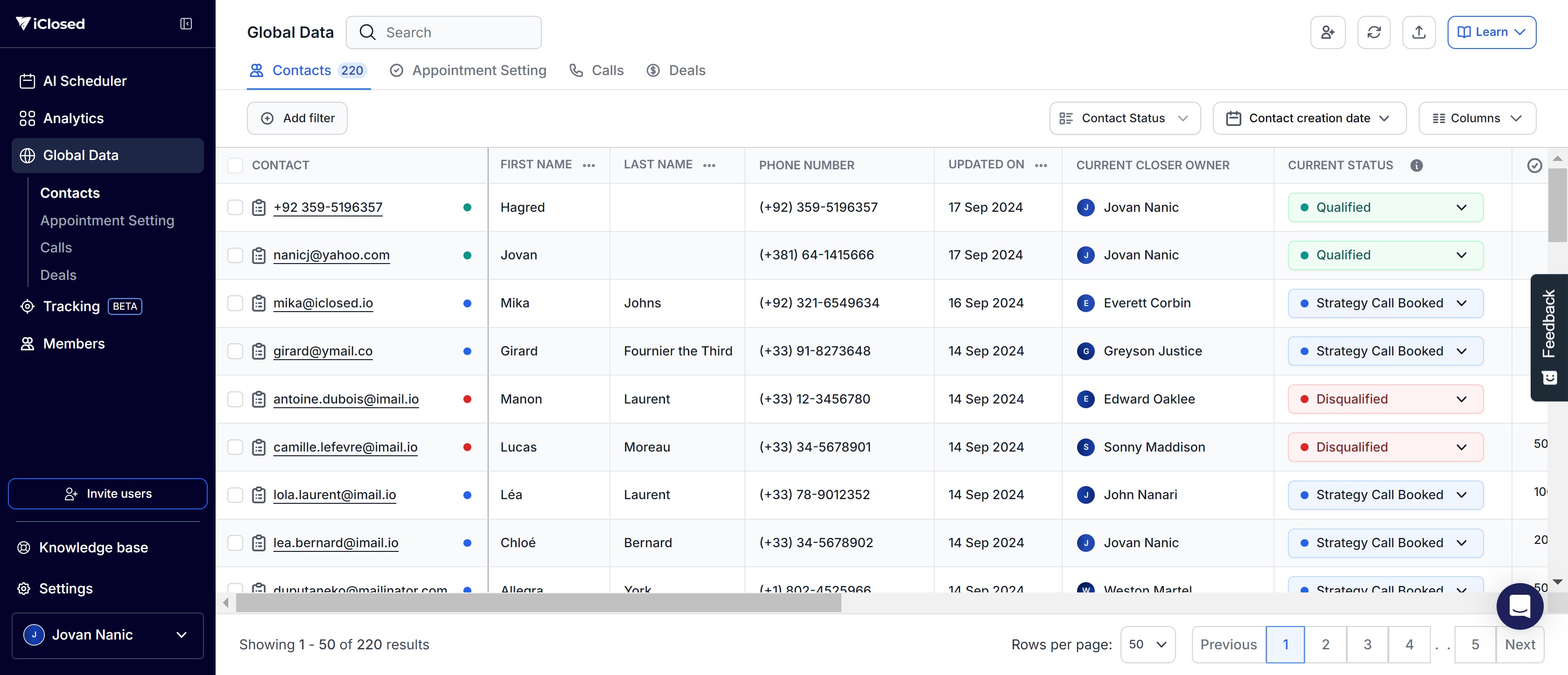
Task: Collapse the sidebar panel icon
Action: tap(186, 24)
